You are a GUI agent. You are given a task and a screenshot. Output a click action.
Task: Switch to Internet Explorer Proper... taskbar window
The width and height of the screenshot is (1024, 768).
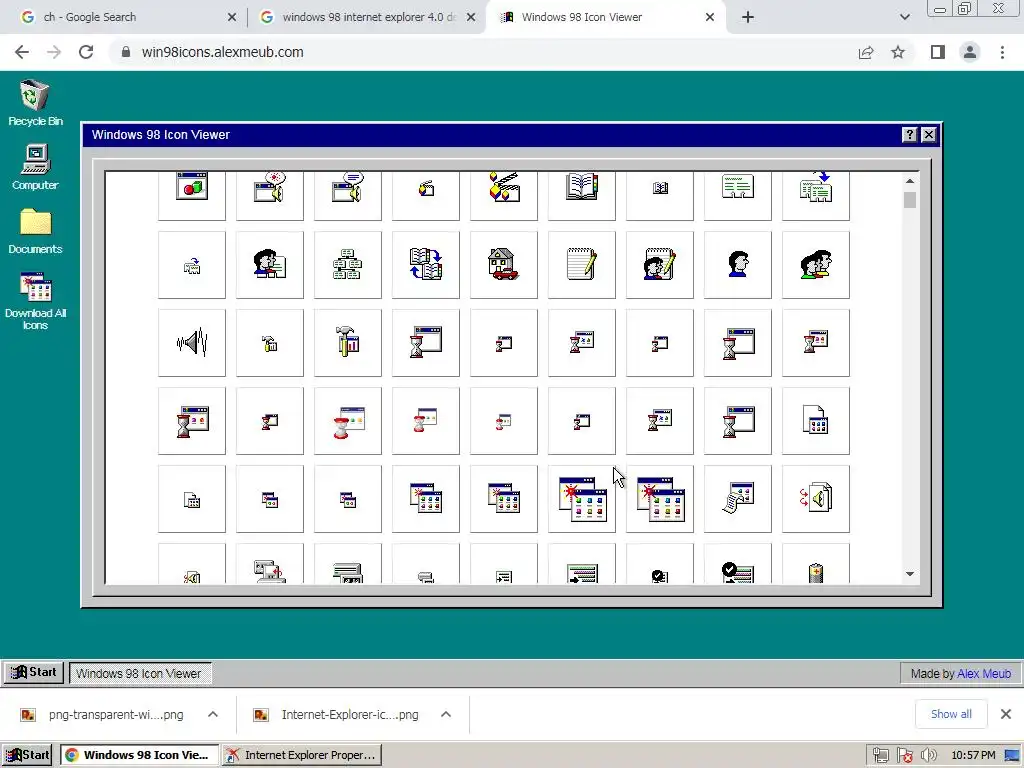click(302, 755)
